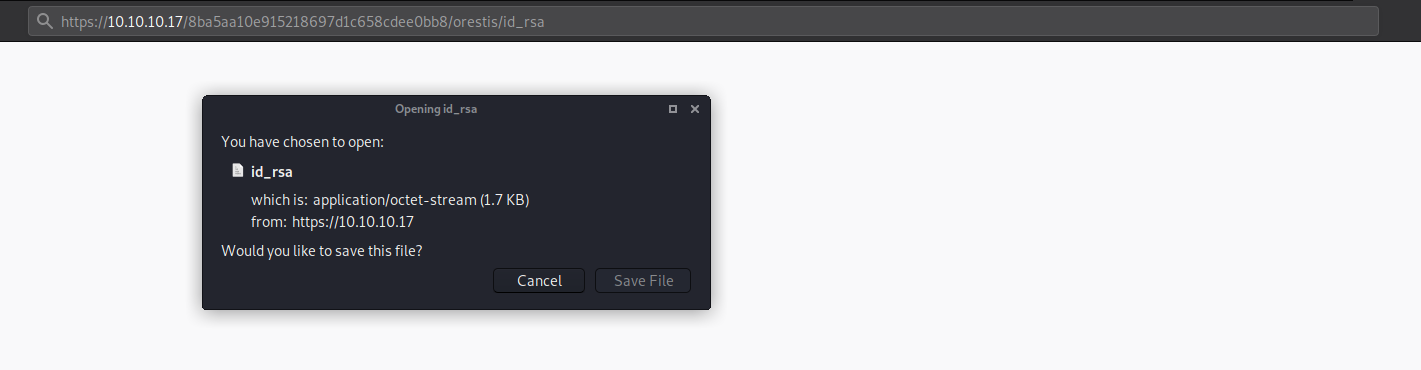Click the 10.10.10.17 host in the URL
Viewport: 1421px width, 370px height.
click(x=145, y=21)
